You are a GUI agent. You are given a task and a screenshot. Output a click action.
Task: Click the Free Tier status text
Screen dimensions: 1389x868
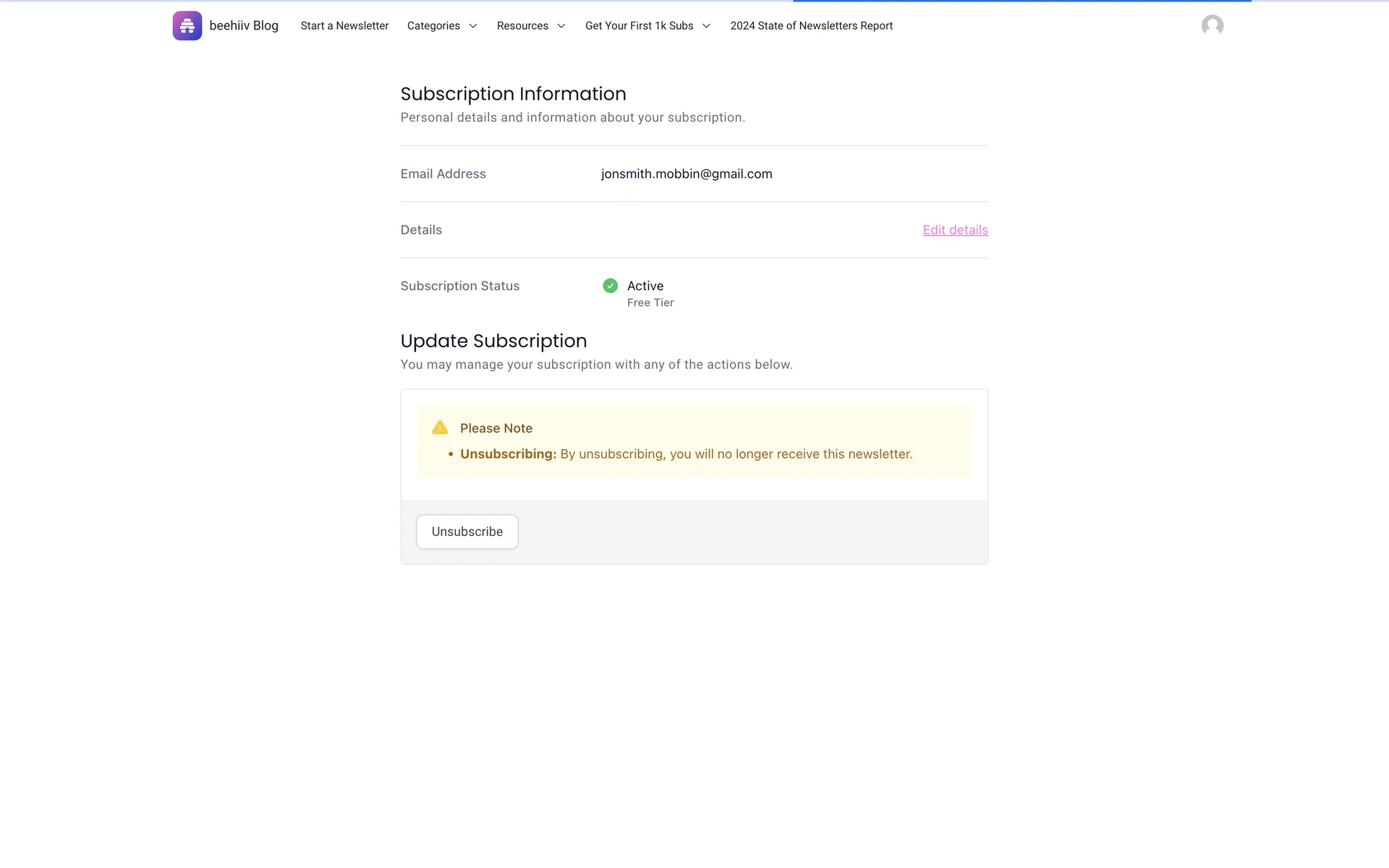[650, 302]
